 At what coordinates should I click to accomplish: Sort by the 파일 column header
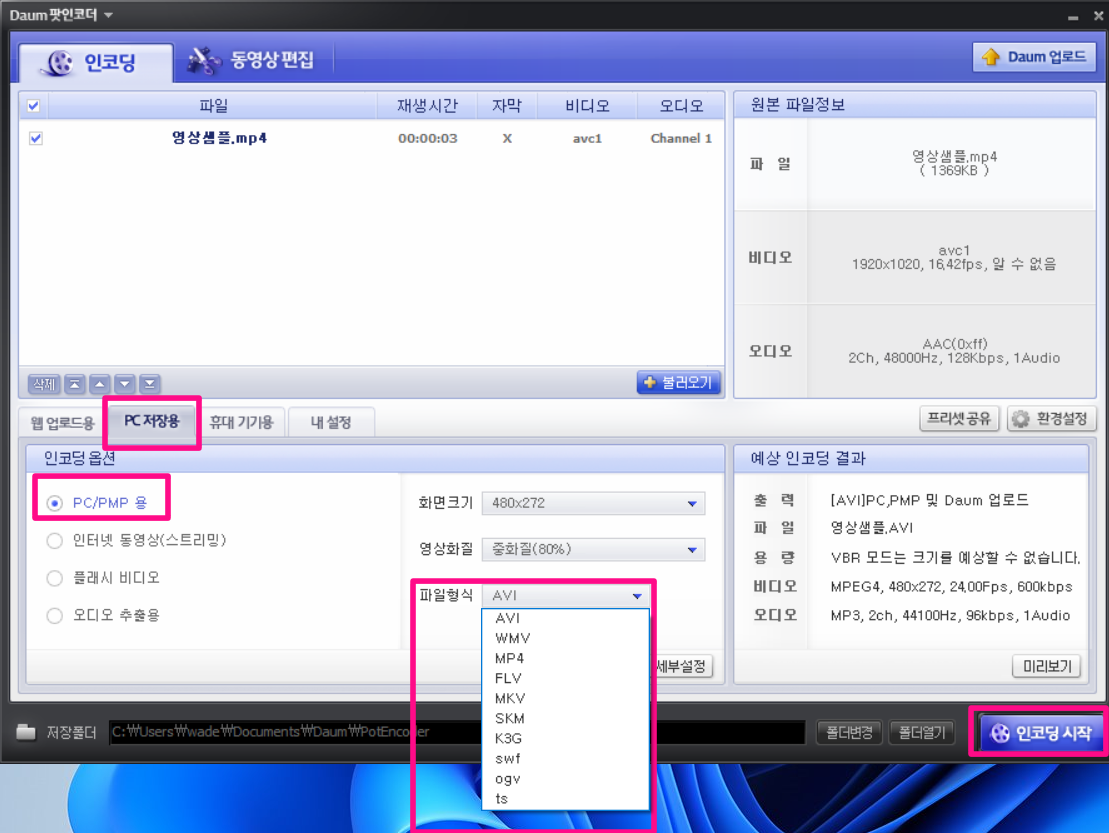coord(213,106)
